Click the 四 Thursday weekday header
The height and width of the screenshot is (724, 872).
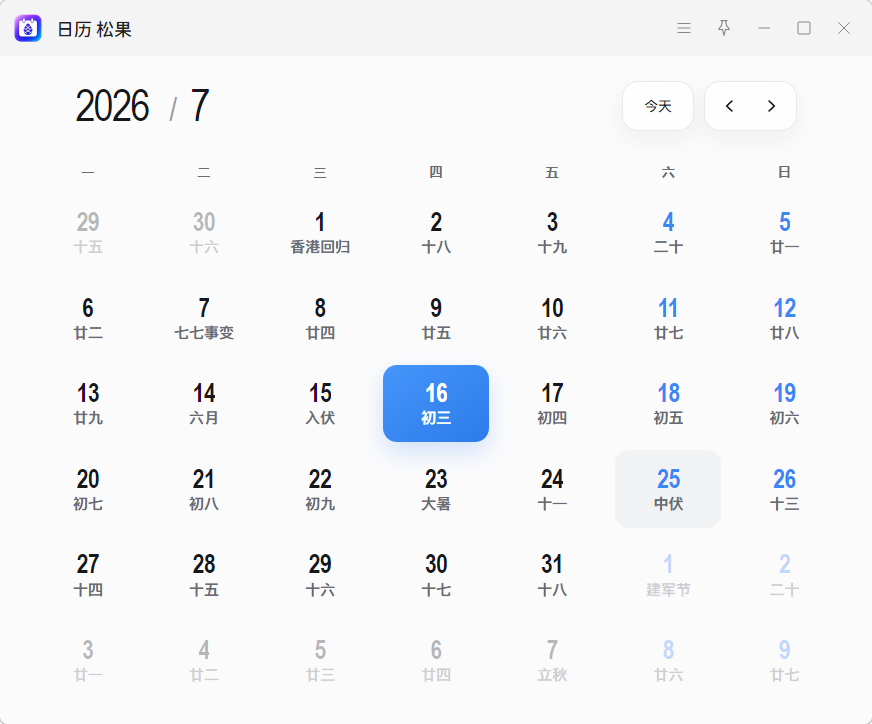click(436, 172)
